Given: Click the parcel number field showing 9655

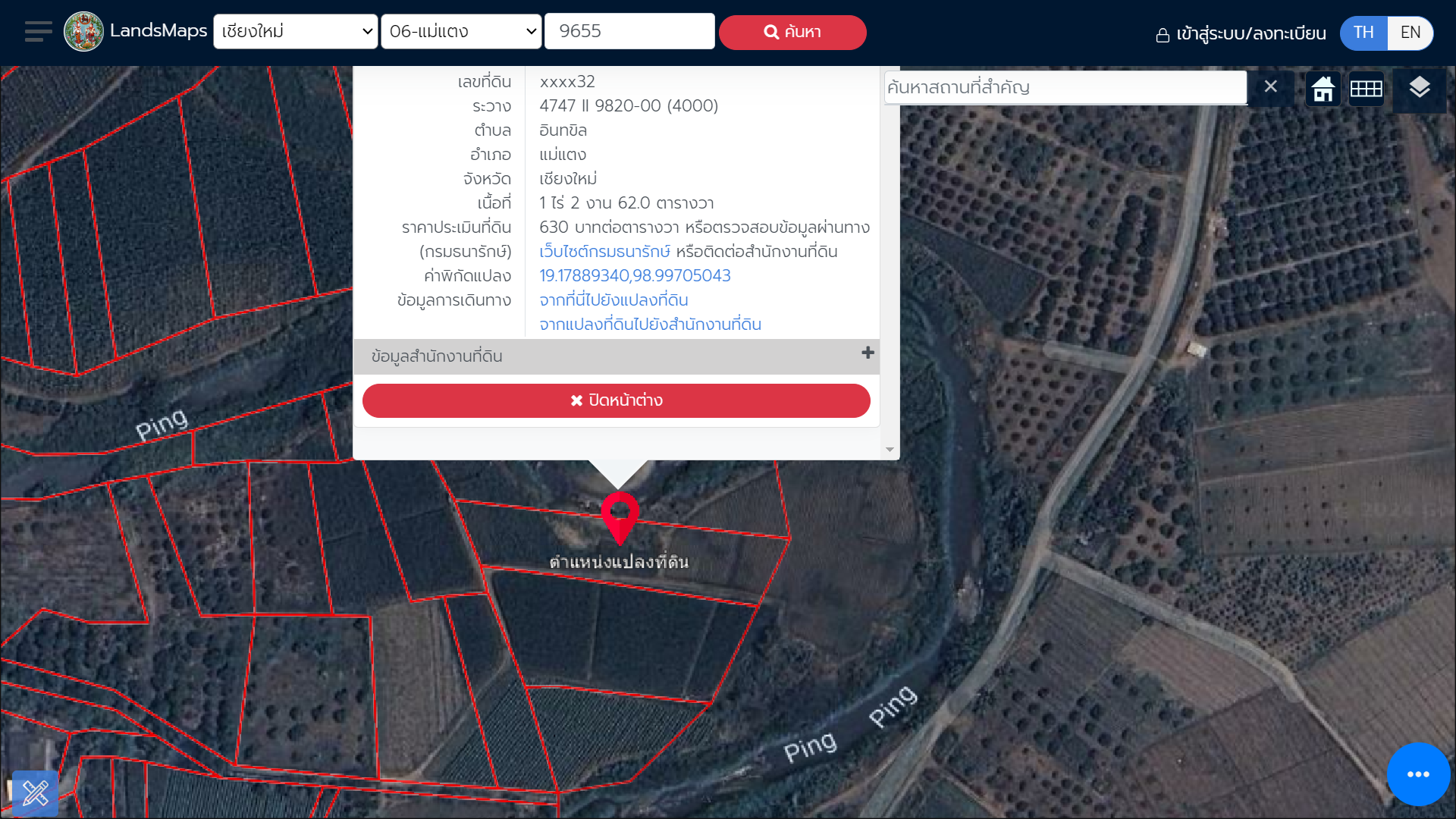Looking at the screenshot, I should [x=629, y=32].
